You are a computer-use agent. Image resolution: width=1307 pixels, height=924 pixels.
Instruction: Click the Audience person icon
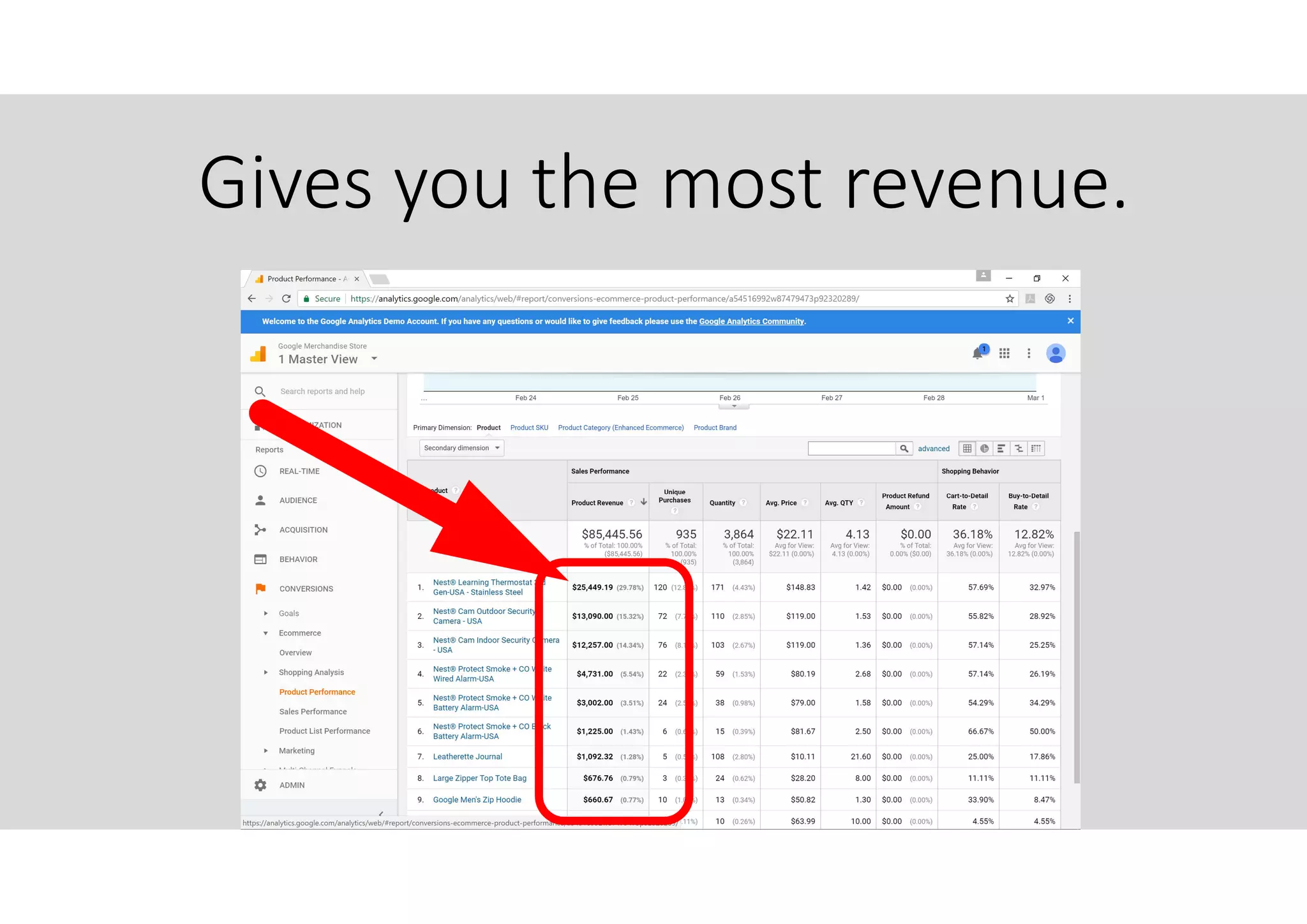coord(260,500)
